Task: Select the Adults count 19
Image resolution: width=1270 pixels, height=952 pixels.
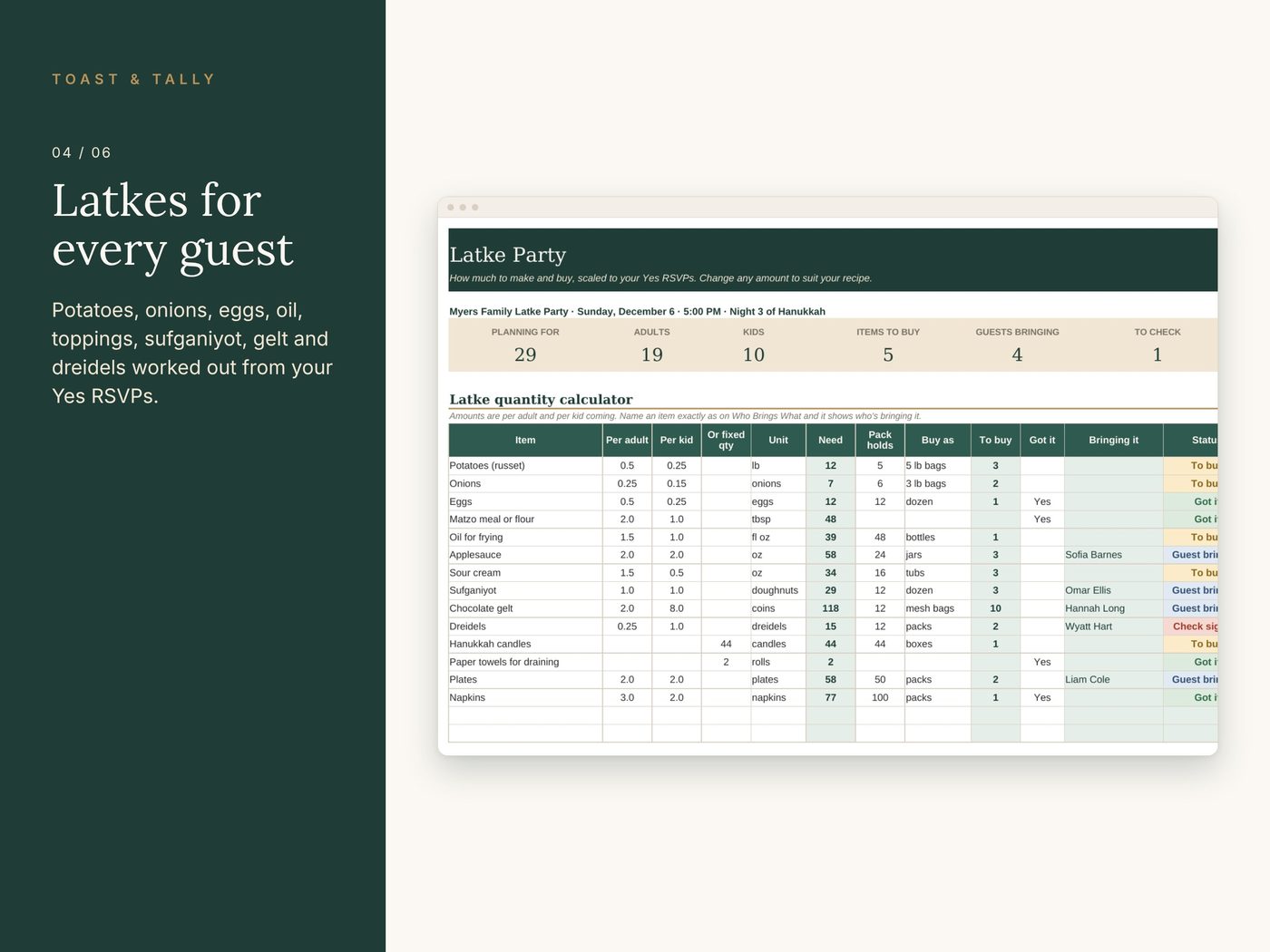Action: (x=652, y=355)
